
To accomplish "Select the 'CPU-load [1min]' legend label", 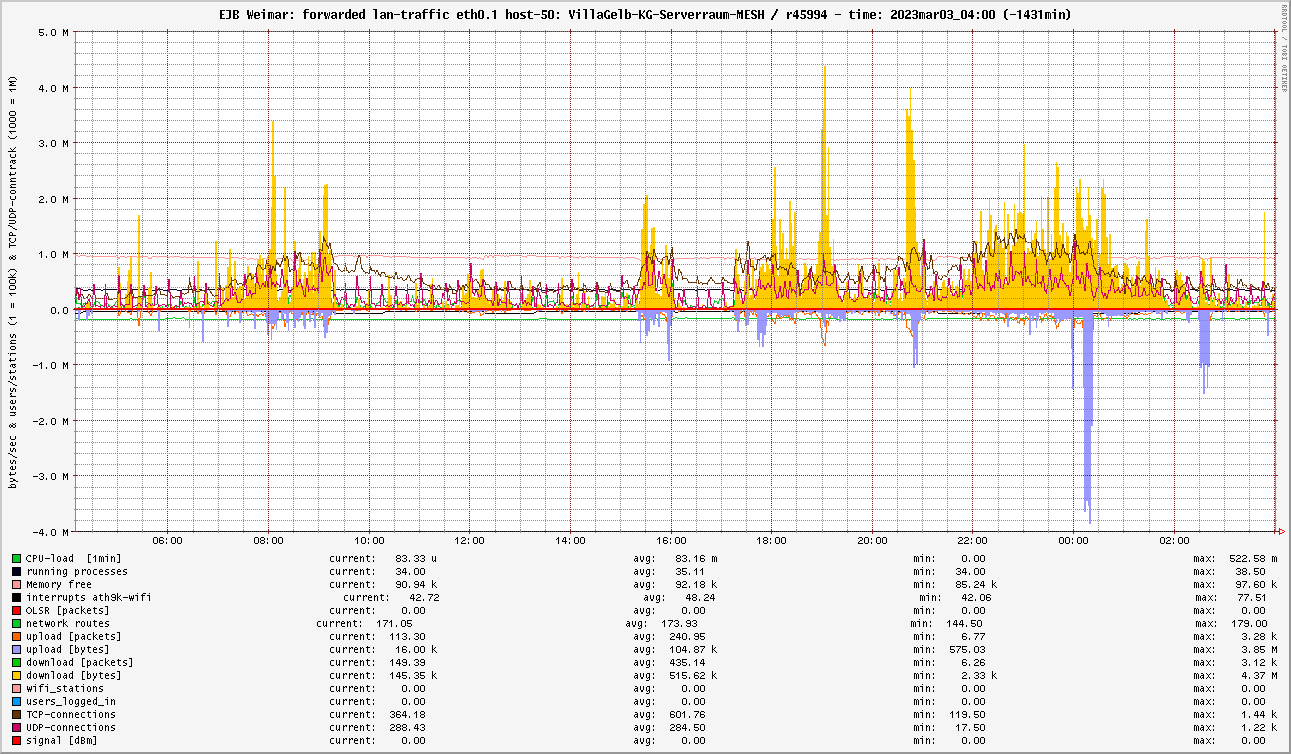I will tap(74, 558).
